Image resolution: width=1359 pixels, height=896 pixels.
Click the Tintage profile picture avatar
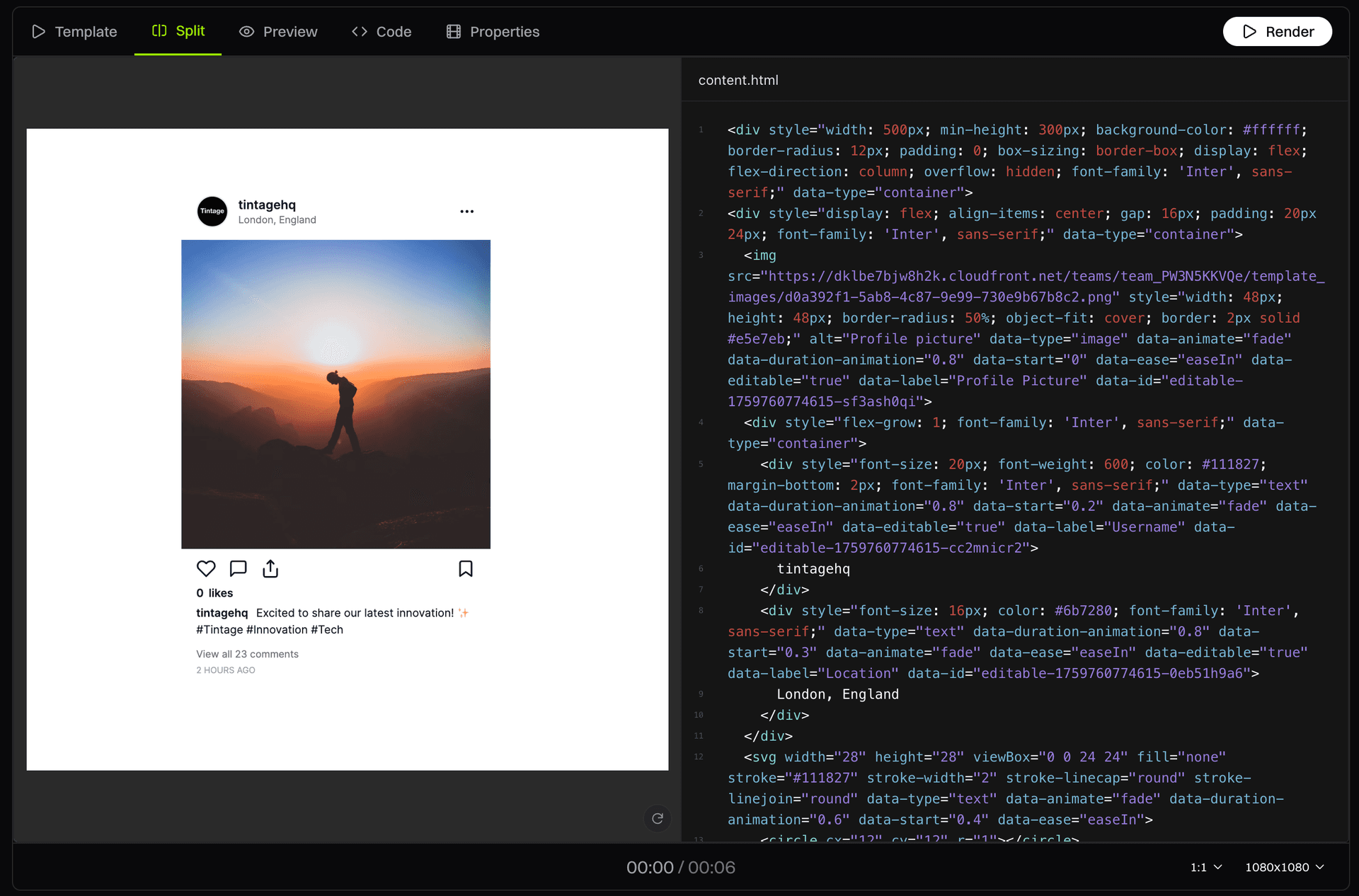212,211
